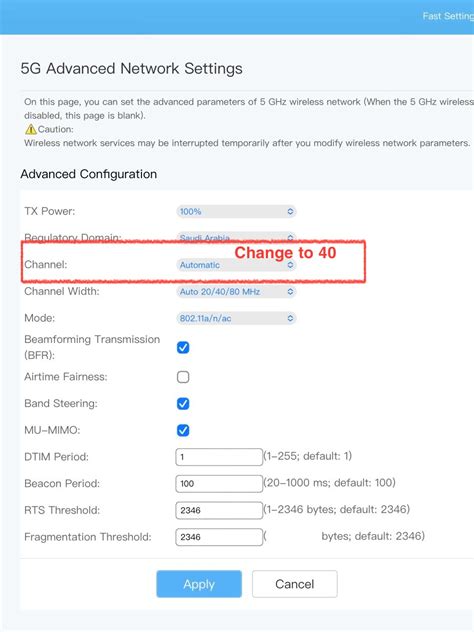Open the Fast Setting menu item
474x632 pixels.
pyautogui.click(x=448, y=16)
